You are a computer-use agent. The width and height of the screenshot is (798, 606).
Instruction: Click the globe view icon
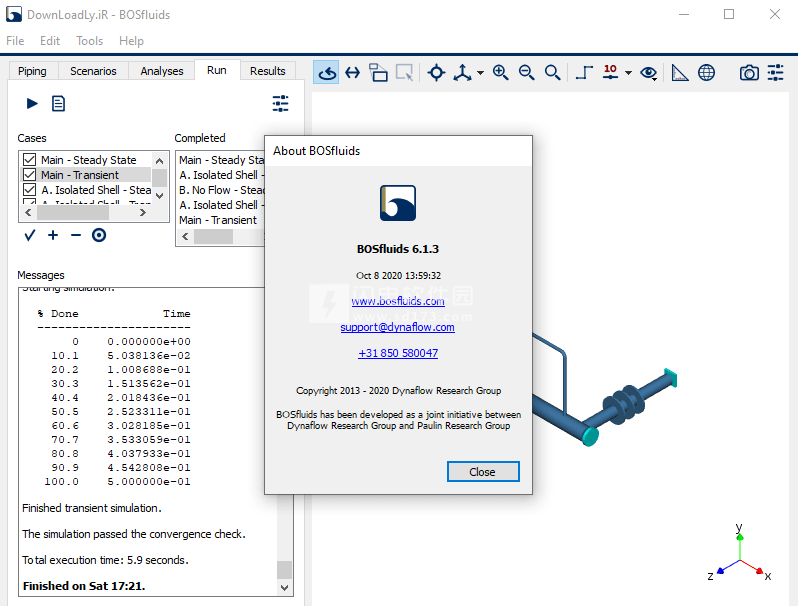[706, 73]
